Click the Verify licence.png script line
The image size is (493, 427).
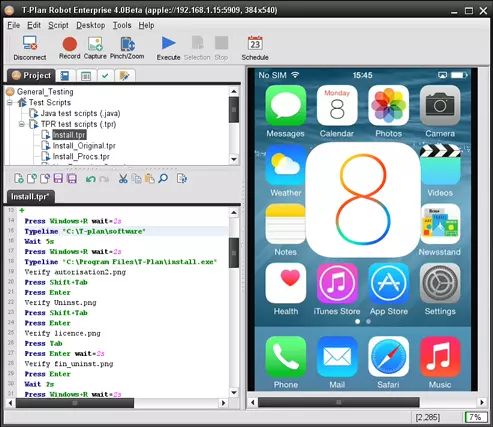pyautogui.click(x=62, y=333)
